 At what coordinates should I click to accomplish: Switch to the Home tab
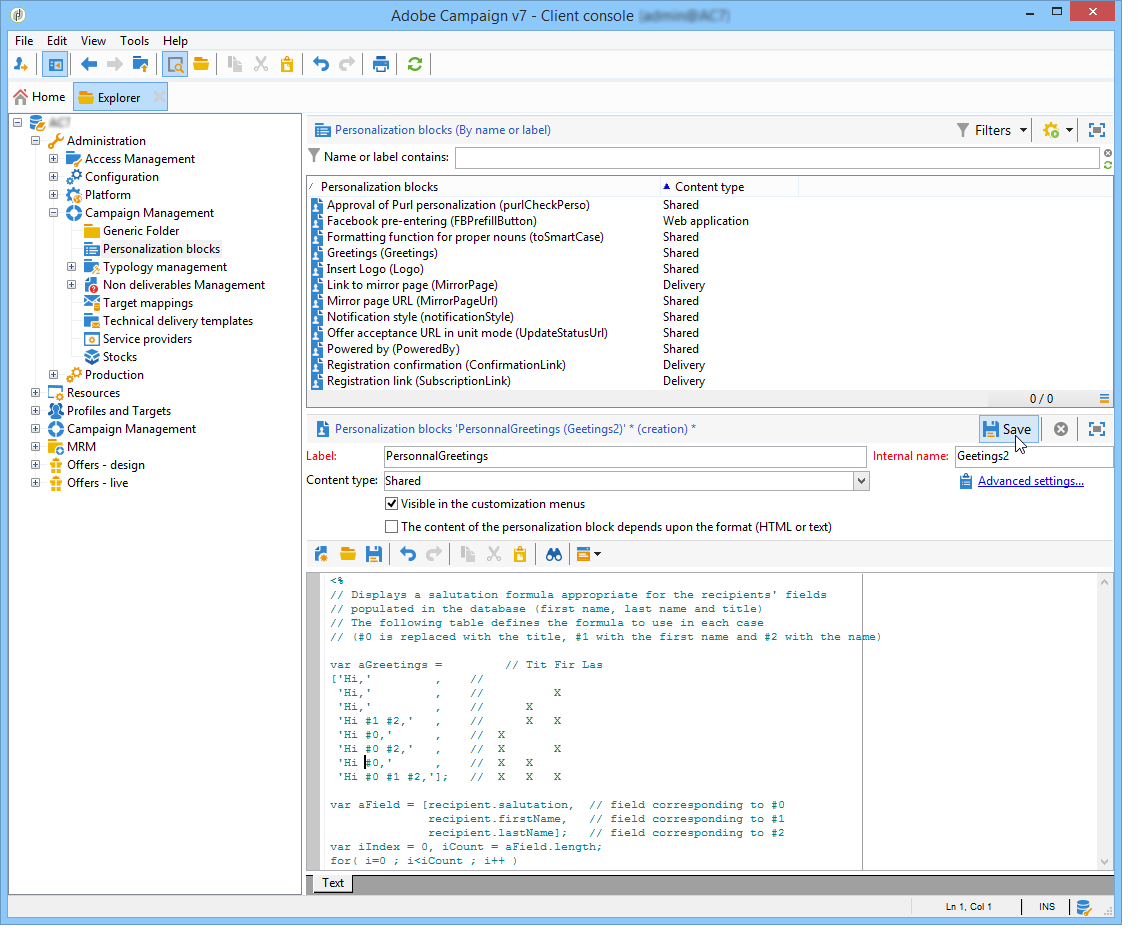coord(40,97)
